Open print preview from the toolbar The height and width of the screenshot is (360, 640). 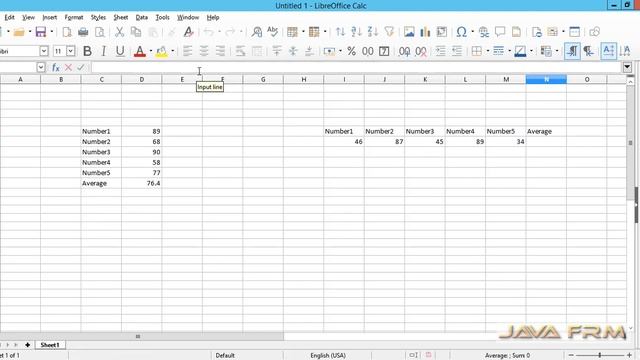(x=100, y=32)
